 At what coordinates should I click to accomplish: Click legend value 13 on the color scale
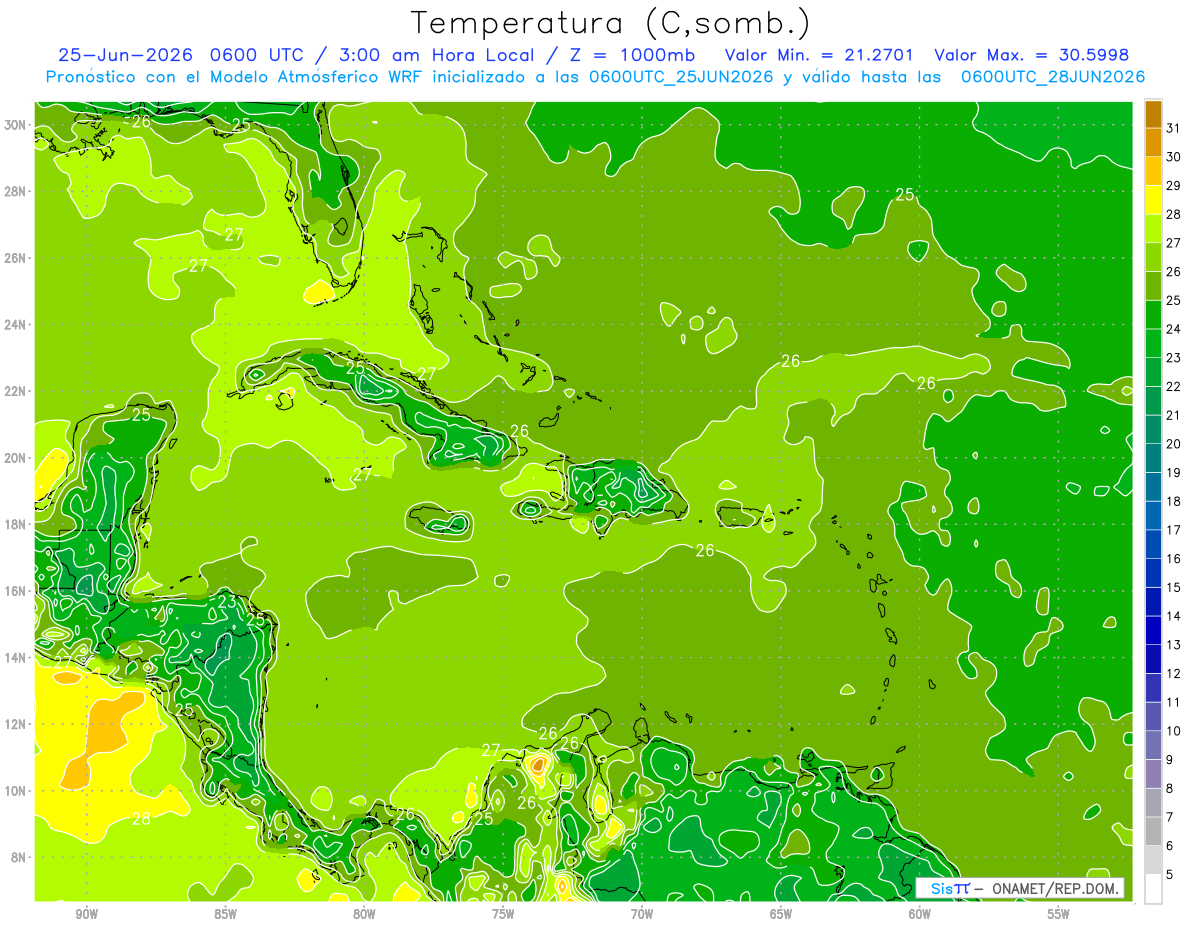pyautogui.click(x=1173, y=645)
